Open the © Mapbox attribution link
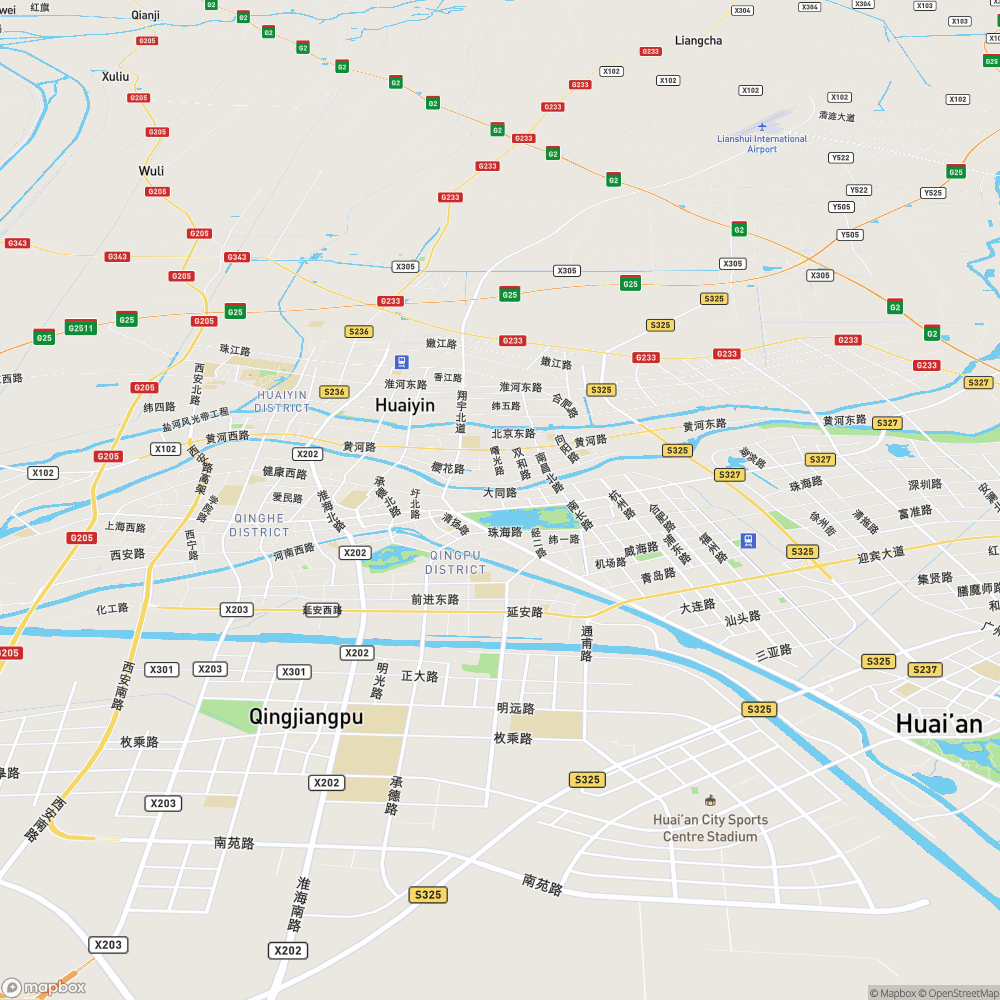1000x1000 pixels. [892, 993]
